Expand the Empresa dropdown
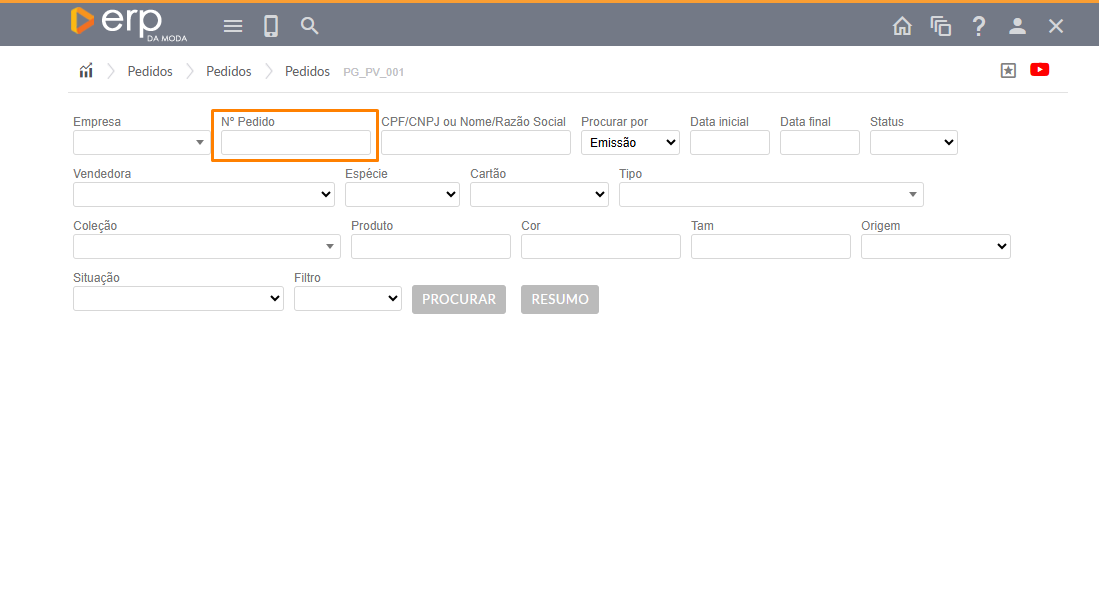Viewport: 1099px width, 610px height. pos(141,143)
